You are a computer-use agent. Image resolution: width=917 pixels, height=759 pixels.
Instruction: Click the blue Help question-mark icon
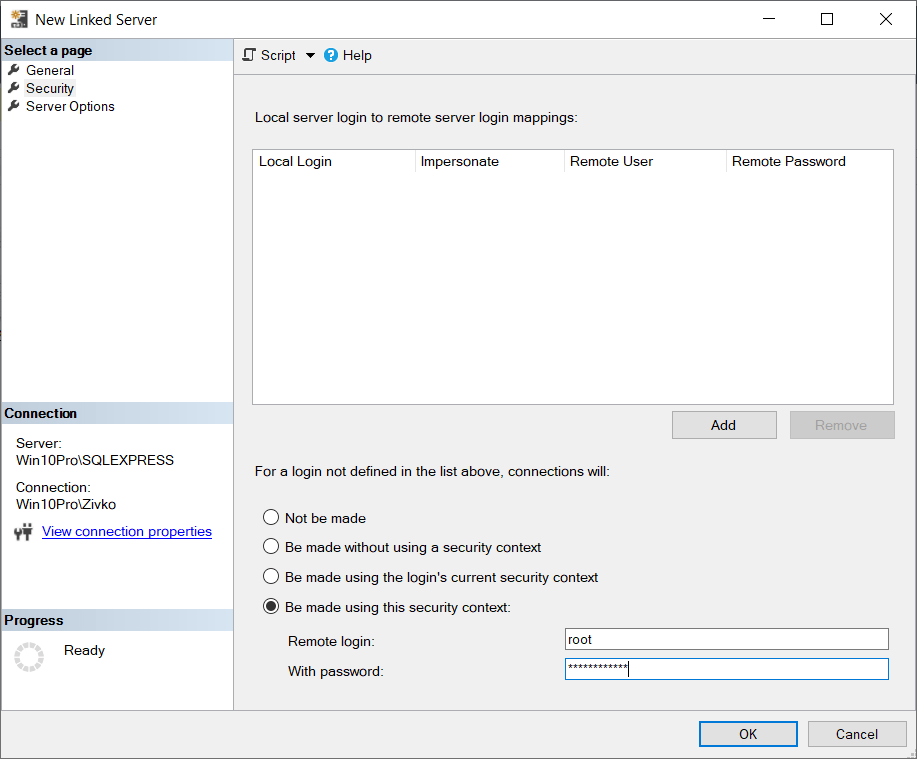(x=330, y=55)
